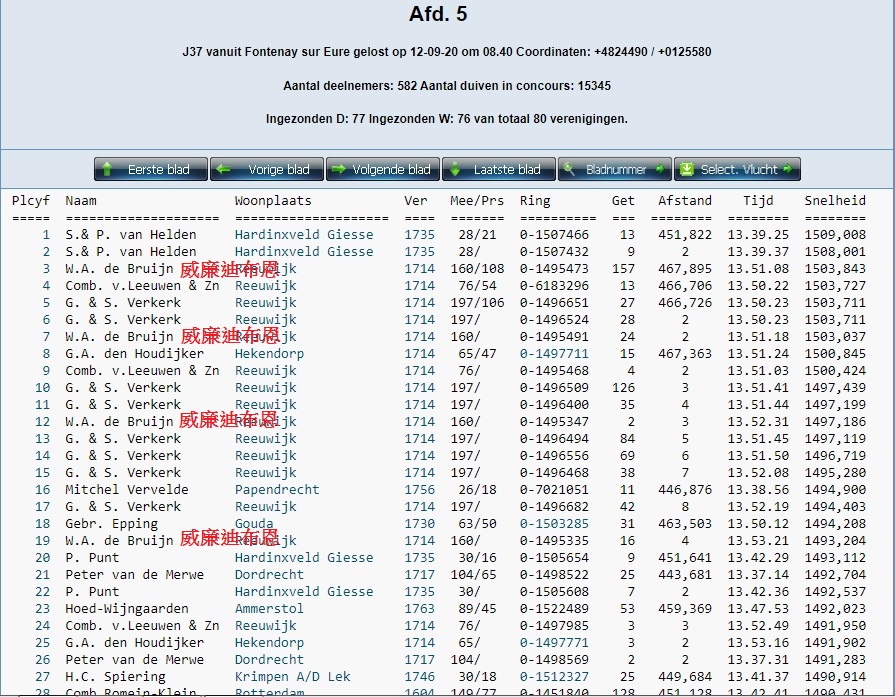Open ring number 0-1497711 link
The width and height of the screenshot is (895, 697).
tap(554, 354)
